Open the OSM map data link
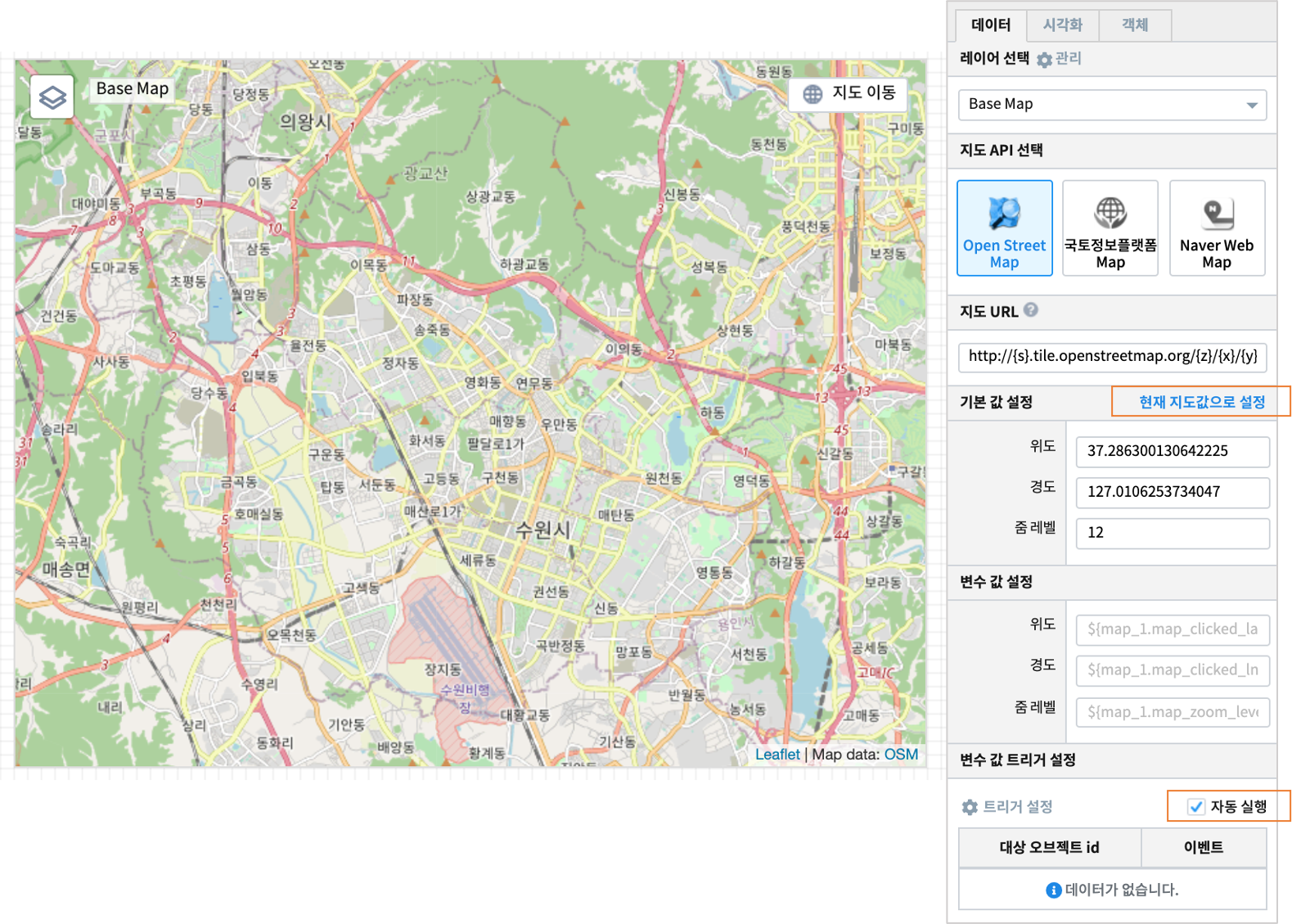Viewport: 1292px width, 924px height. [x=901, y=755]
